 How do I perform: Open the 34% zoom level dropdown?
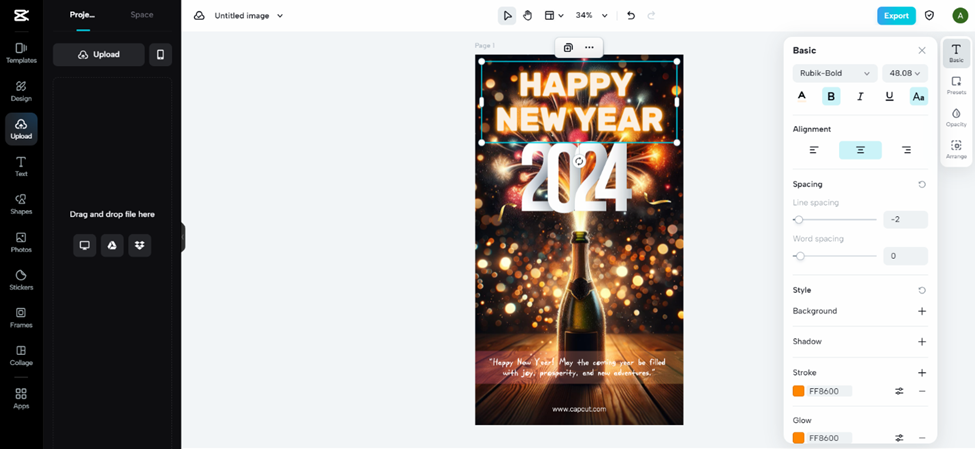[x=591, y=16]
